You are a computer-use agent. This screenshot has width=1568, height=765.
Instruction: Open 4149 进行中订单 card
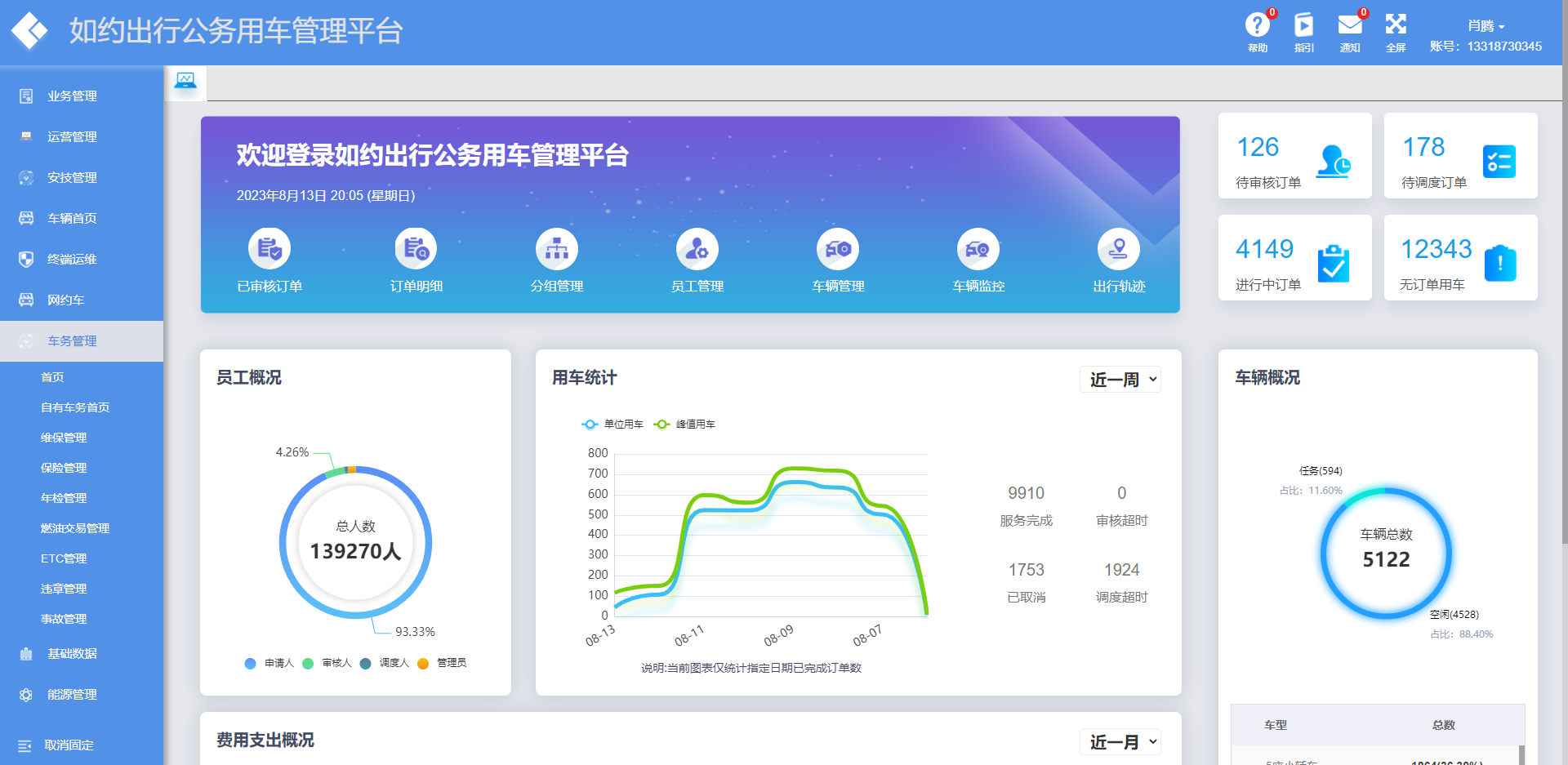click(x=1295, y=258)
